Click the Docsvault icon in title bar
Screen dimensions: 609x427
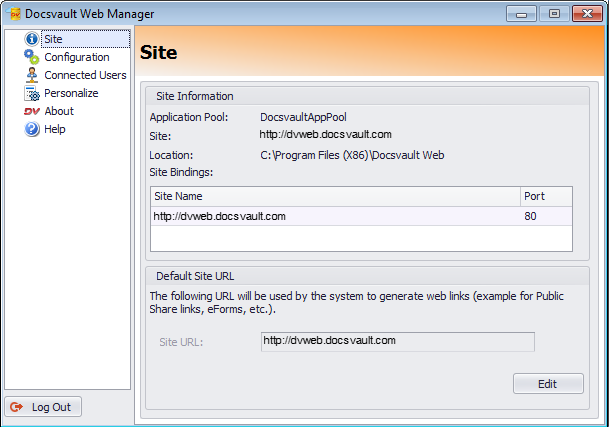[x=15, y=13]
